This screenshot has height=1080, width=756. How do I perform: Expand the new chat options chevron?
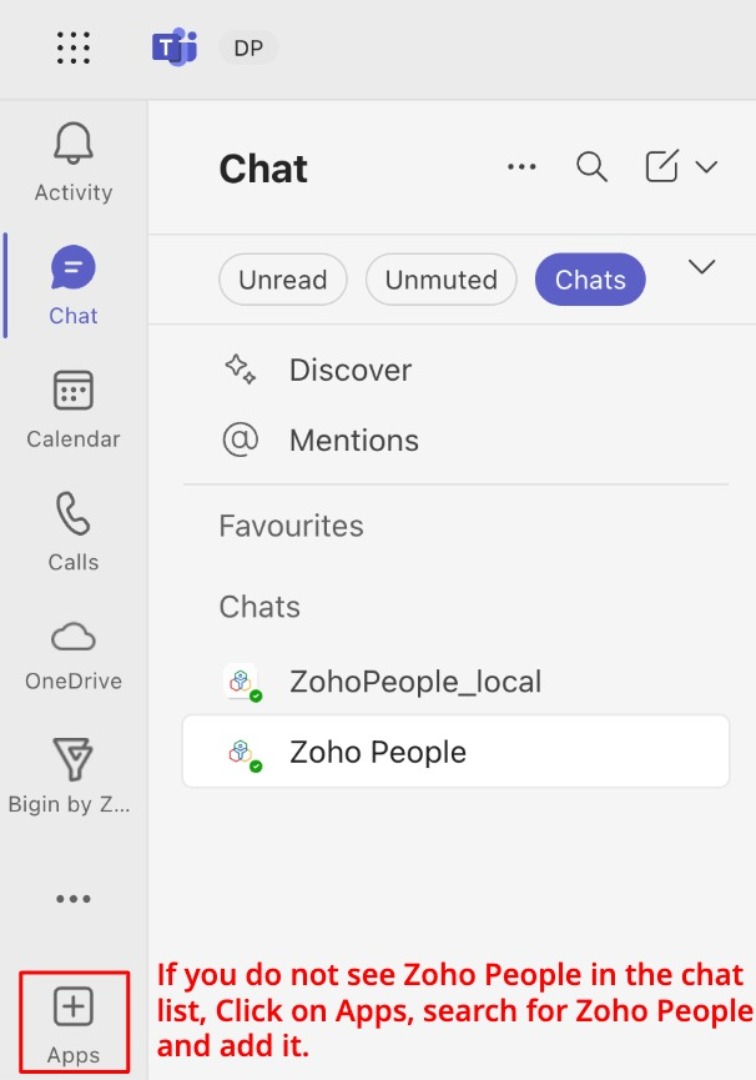[x=707, y=167]
